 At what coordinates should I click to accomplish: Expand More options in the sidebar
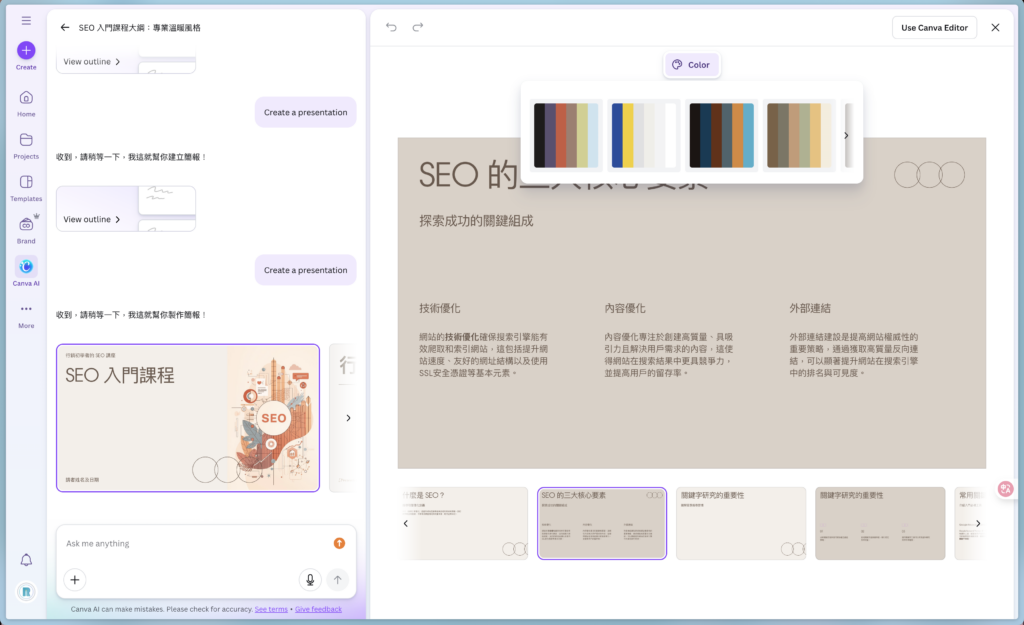click(26, 309)
